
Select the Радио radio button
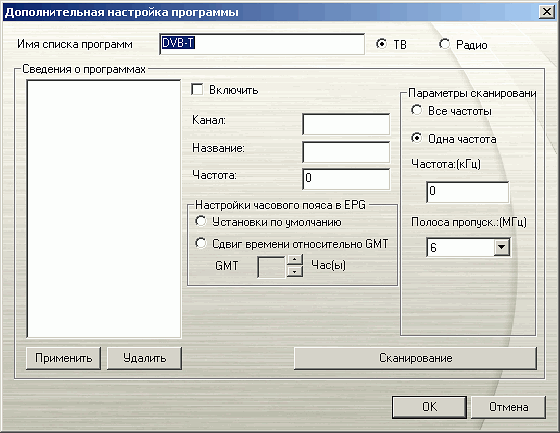(x=444, y=44)
